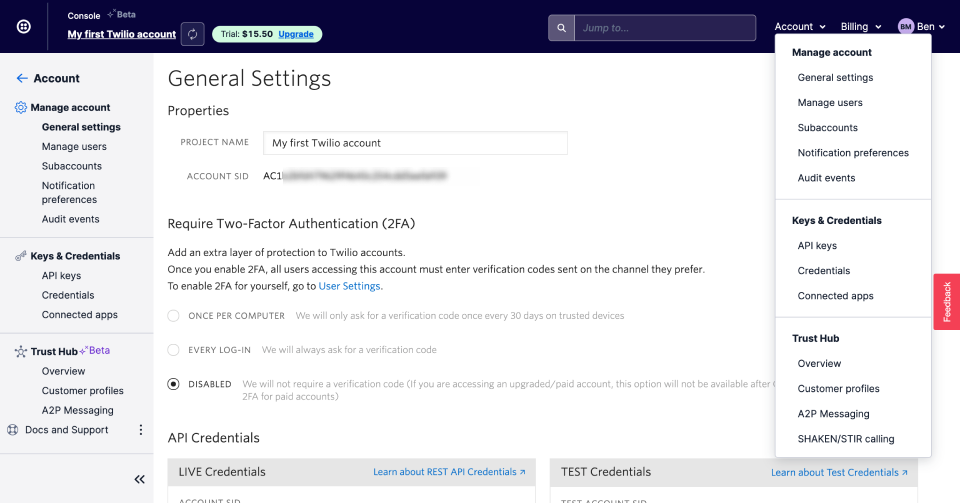Click the Keys & Credentials key icon
Viewport: 960px width, 504px height.
pyautogui.click(x=21, y=256)
